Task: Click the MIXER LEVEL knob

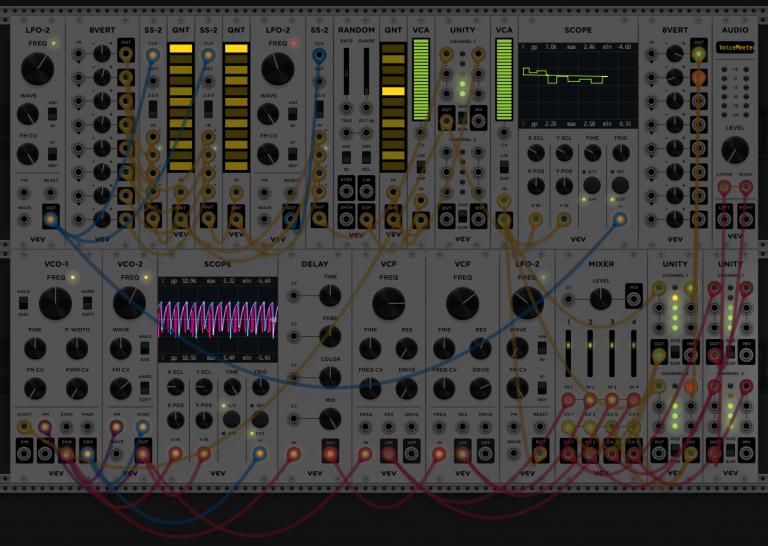Action: coord(600,299)
